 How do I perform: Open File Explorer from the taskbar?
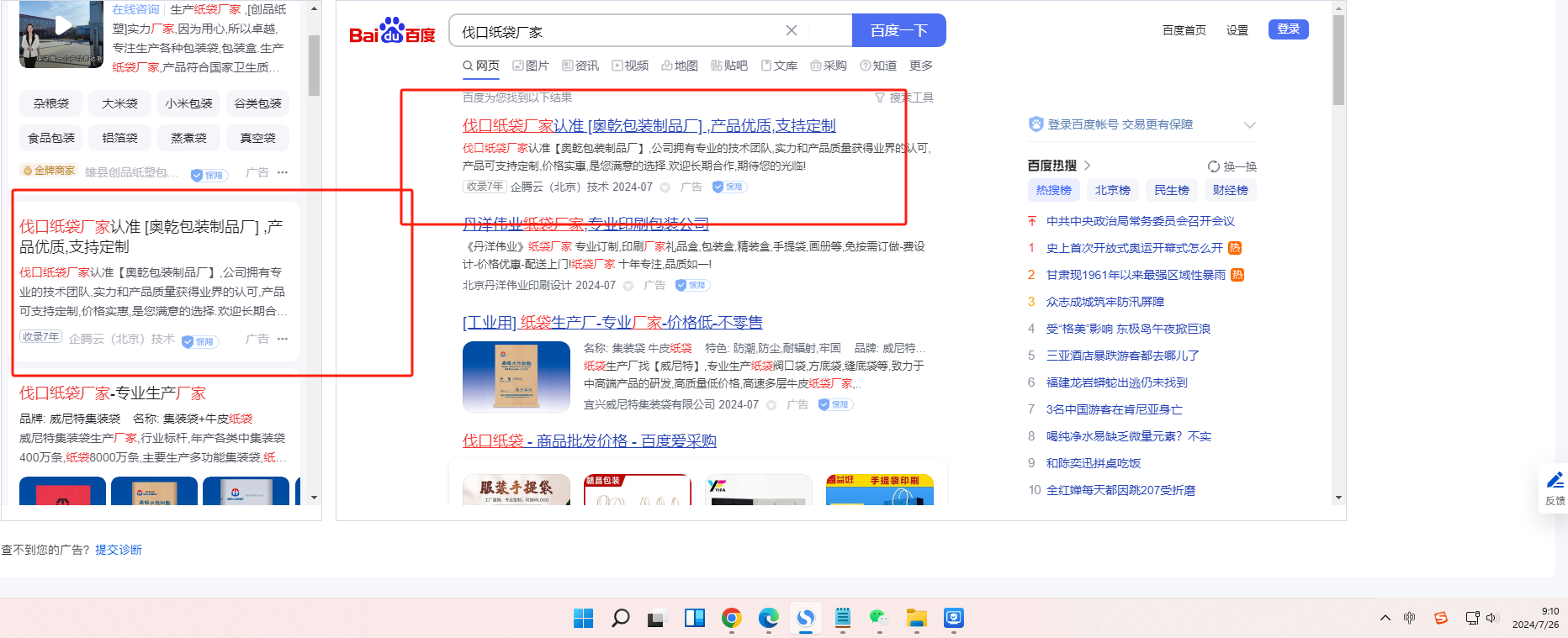coord(916,619)
